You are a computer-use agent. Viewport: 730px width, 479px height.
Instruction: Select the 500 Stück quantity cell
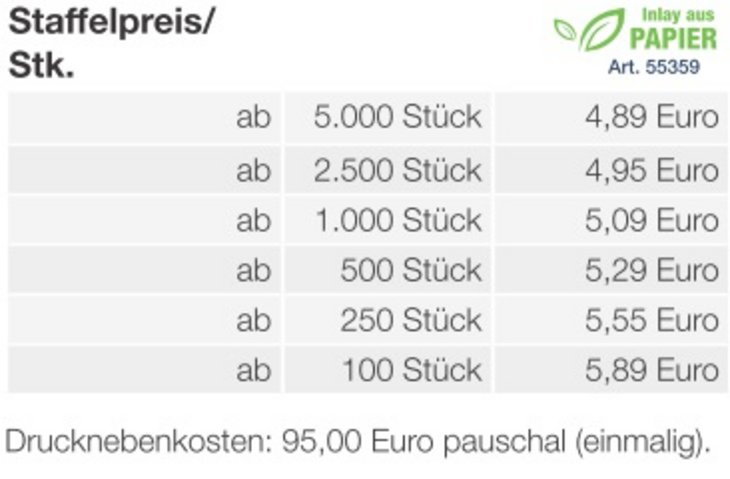coord(388,270)
